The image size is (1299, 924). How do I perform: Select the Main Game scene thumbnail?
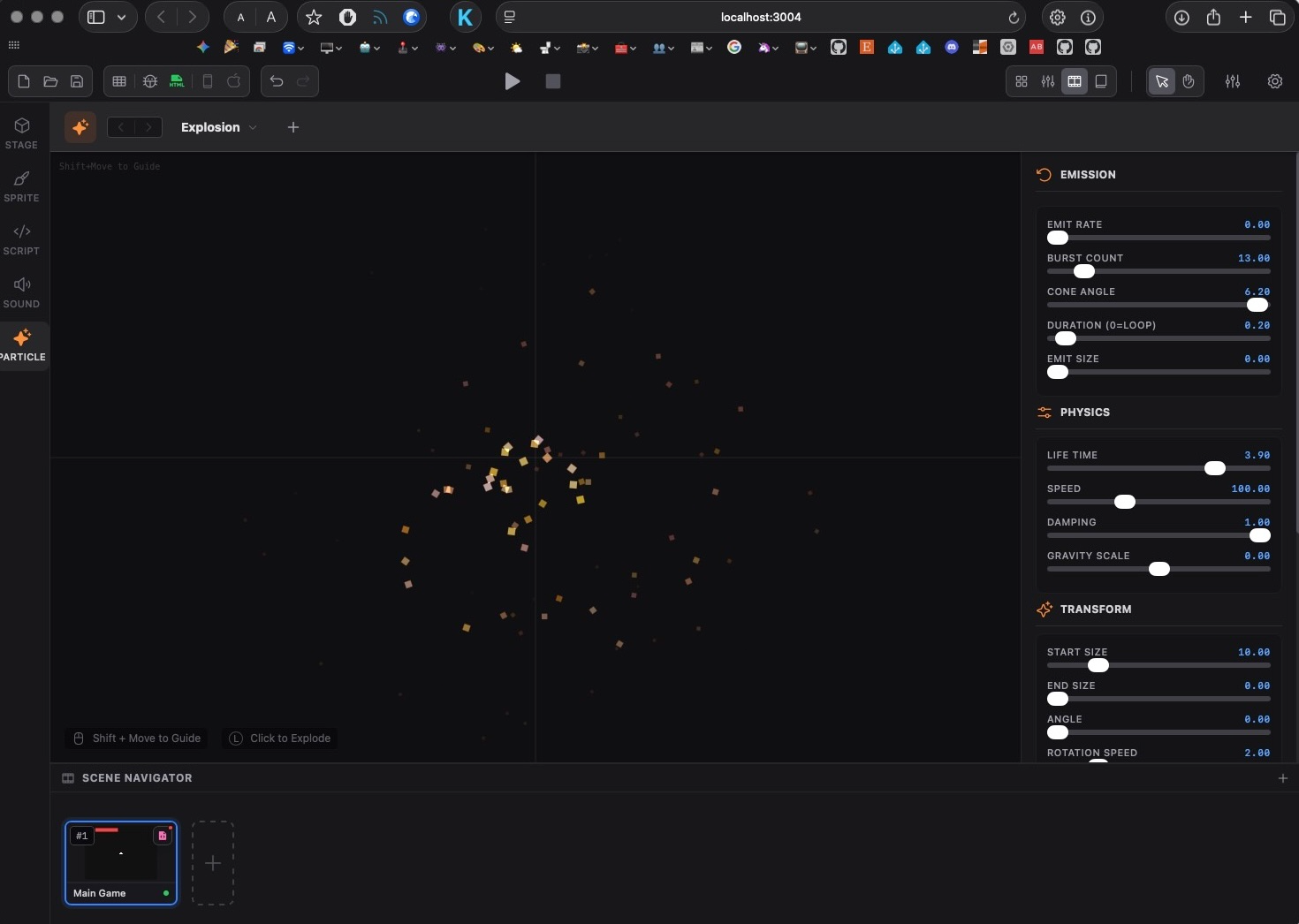121,863
